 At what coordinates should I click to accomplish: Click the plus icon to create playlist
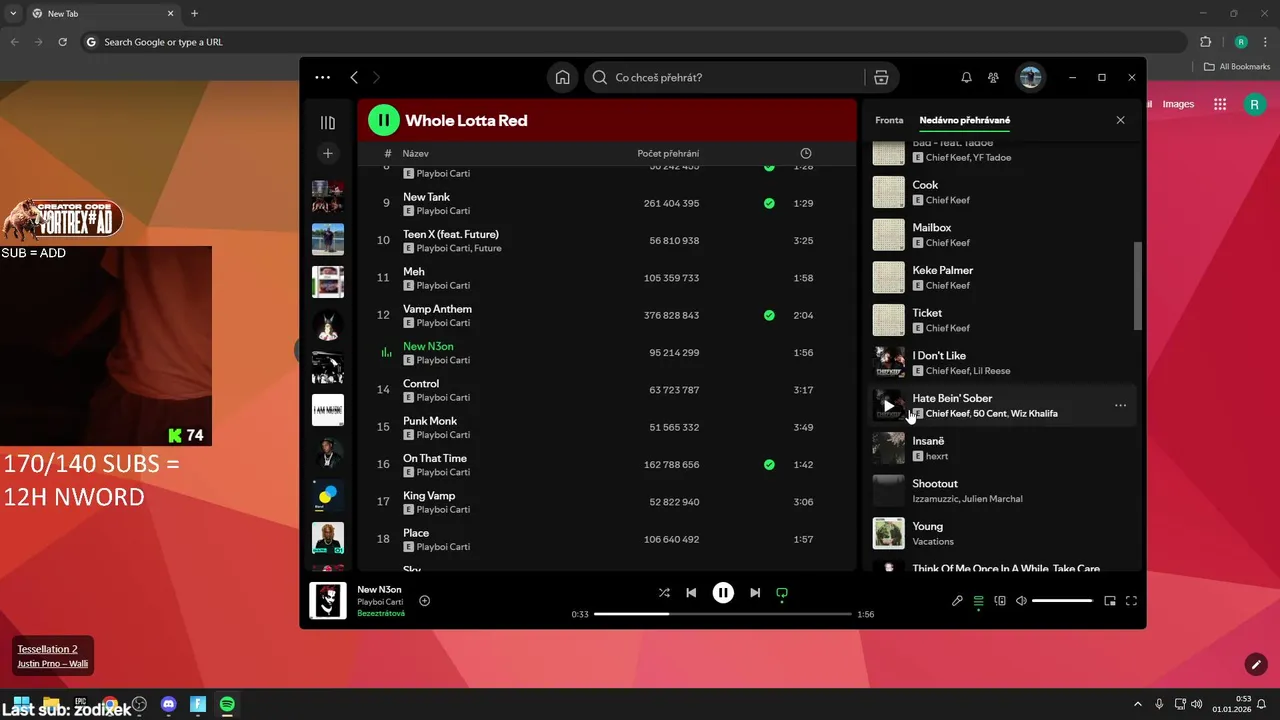[327, 153]
